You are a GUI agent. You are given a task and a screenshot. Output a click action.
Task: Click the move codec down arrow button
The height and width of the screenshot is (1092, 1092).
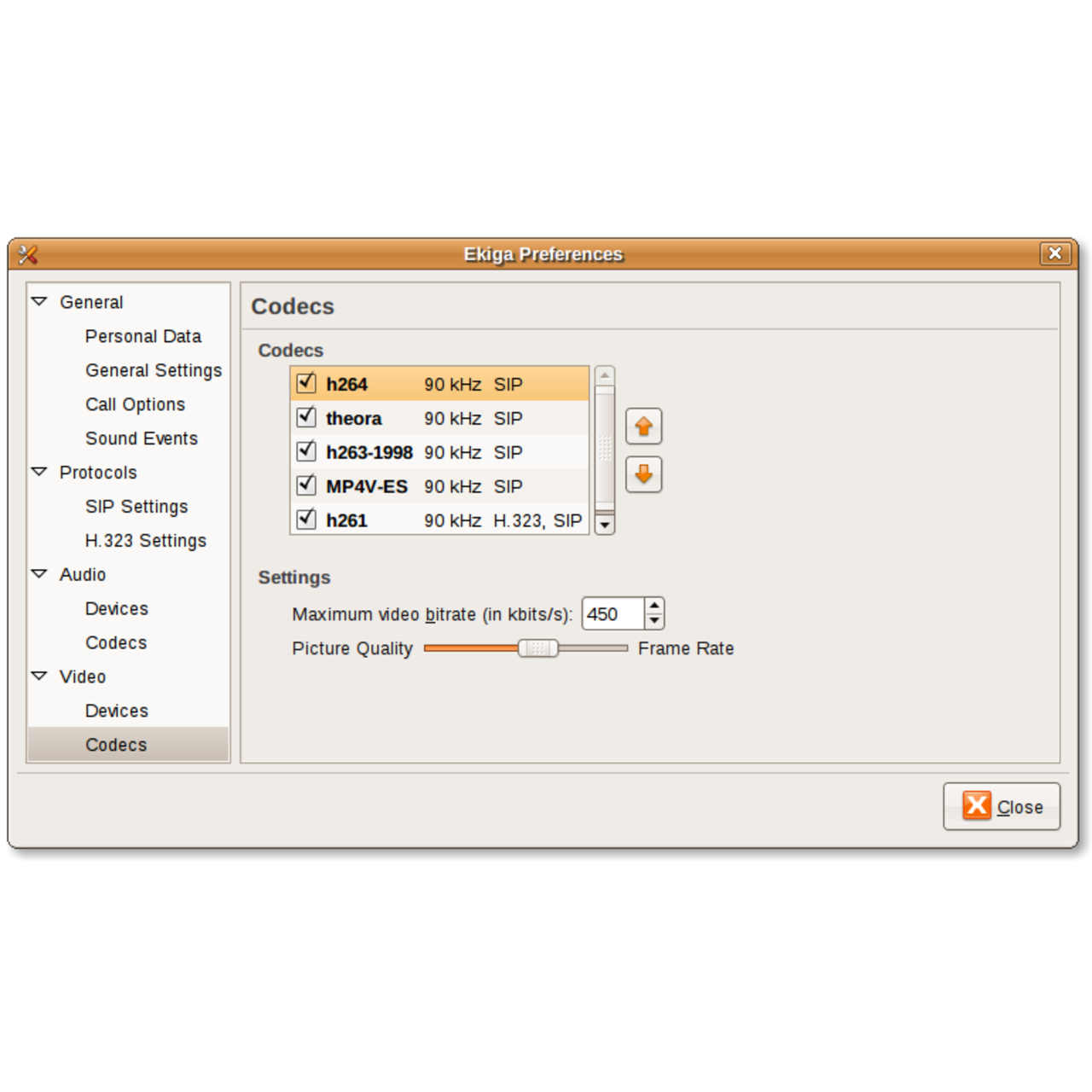coord(643,474)
